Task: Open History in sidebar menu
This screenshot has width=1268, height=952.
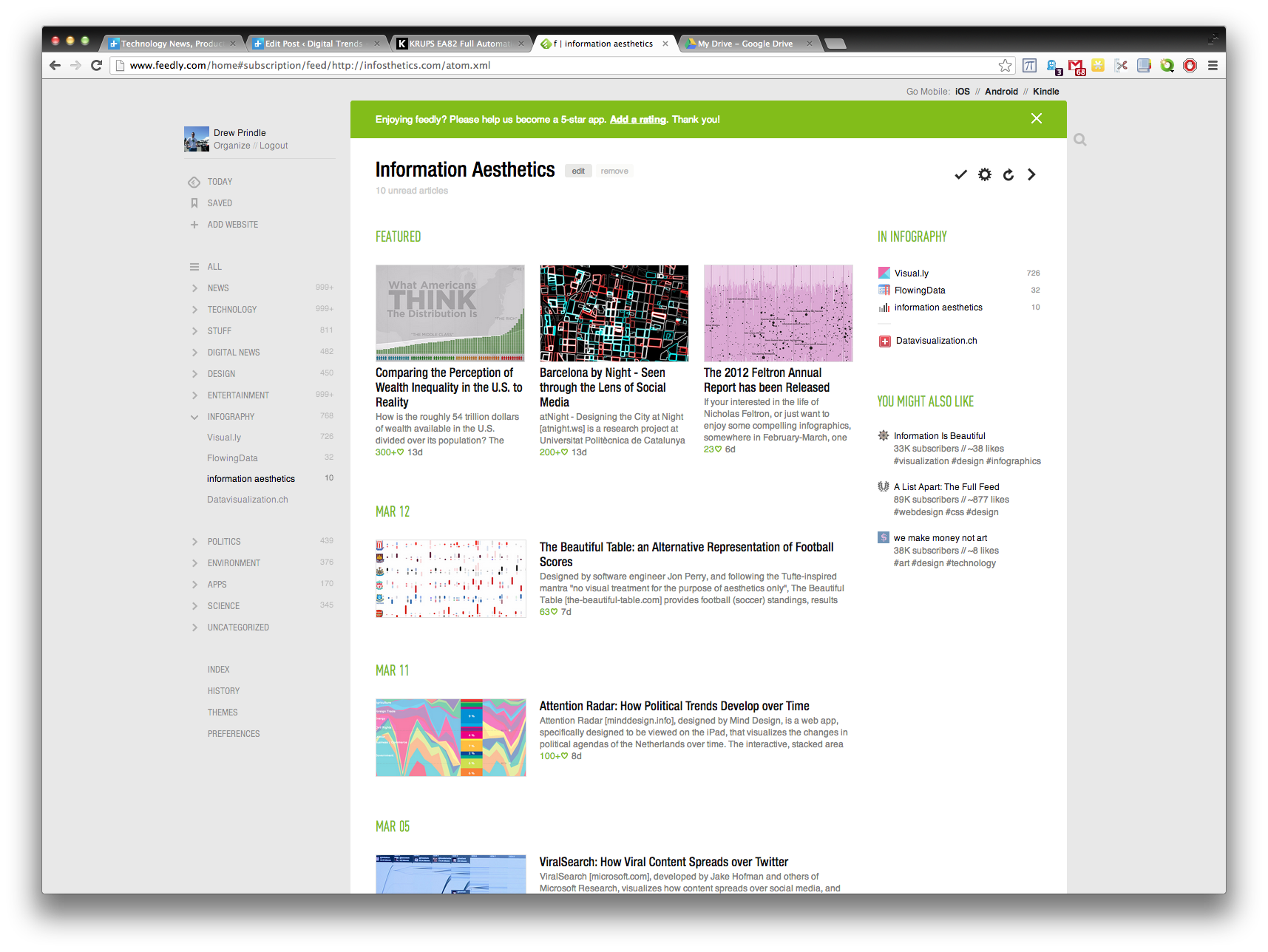Action: (x=223, y=691)
